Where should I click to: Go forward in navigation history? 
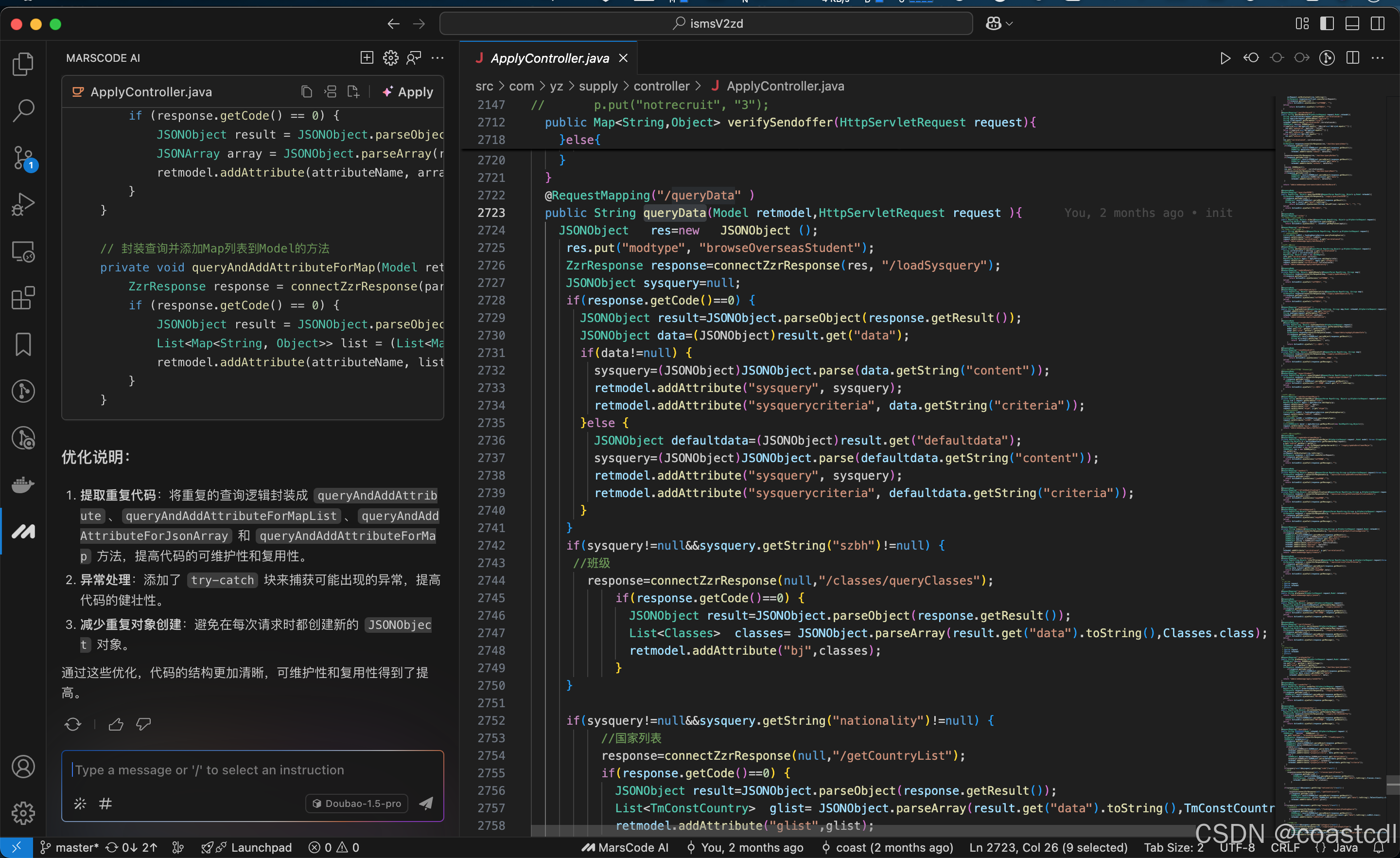coord(419,23)
